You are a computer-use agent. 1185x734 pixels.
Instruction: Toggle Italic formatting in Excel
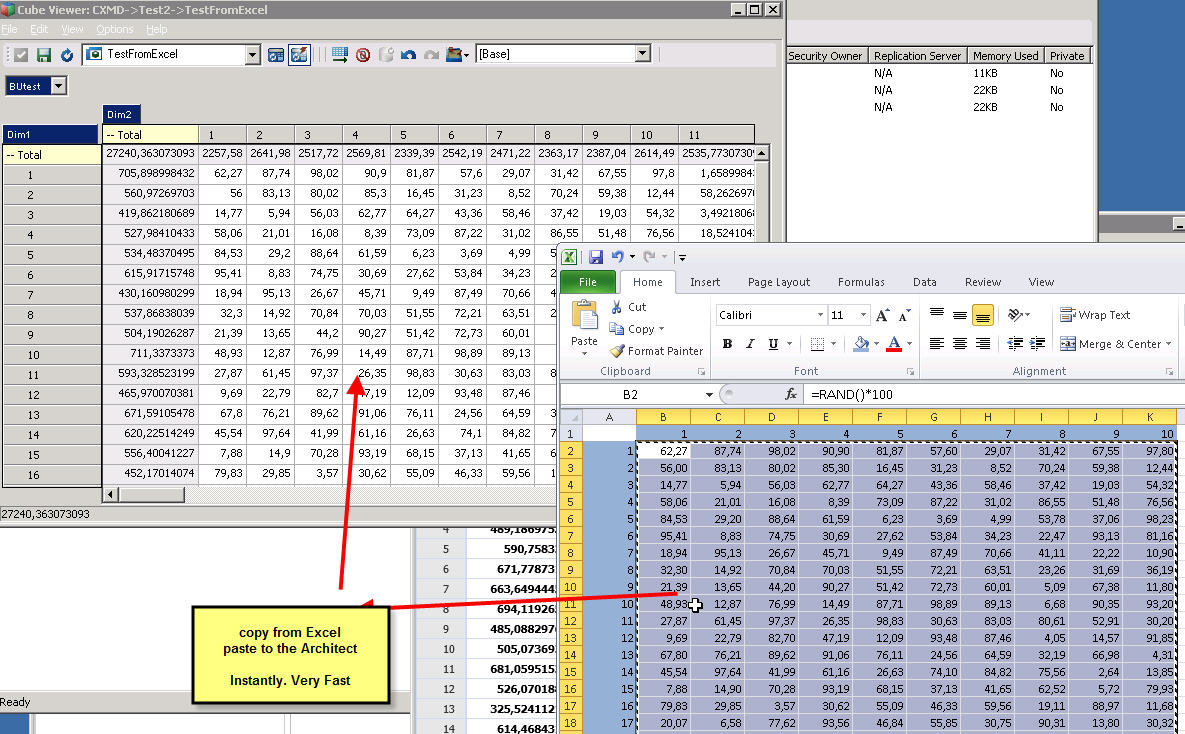750,344
